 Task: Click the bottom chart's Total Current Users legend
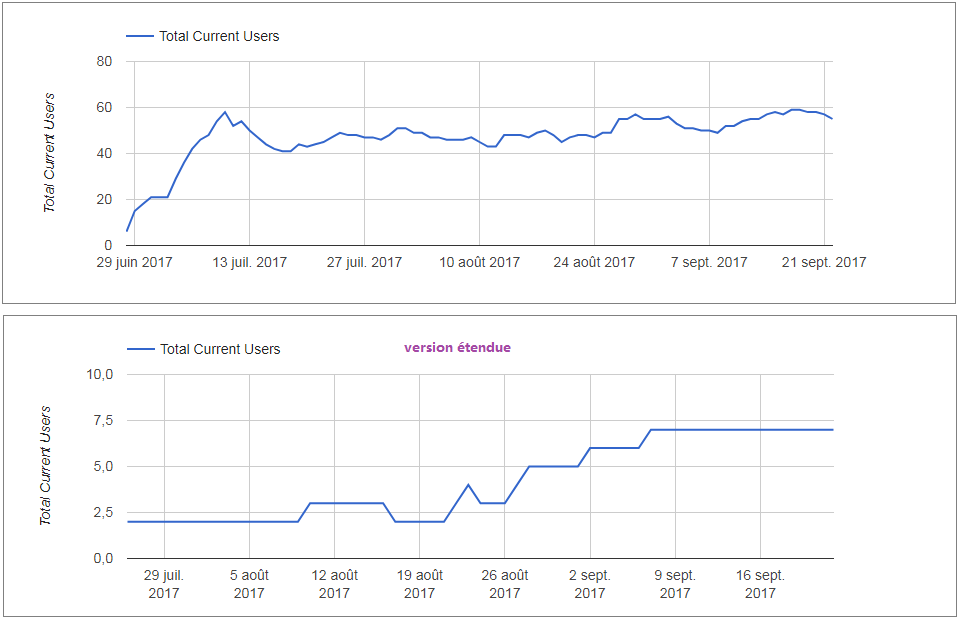click(x=220, y=349)
